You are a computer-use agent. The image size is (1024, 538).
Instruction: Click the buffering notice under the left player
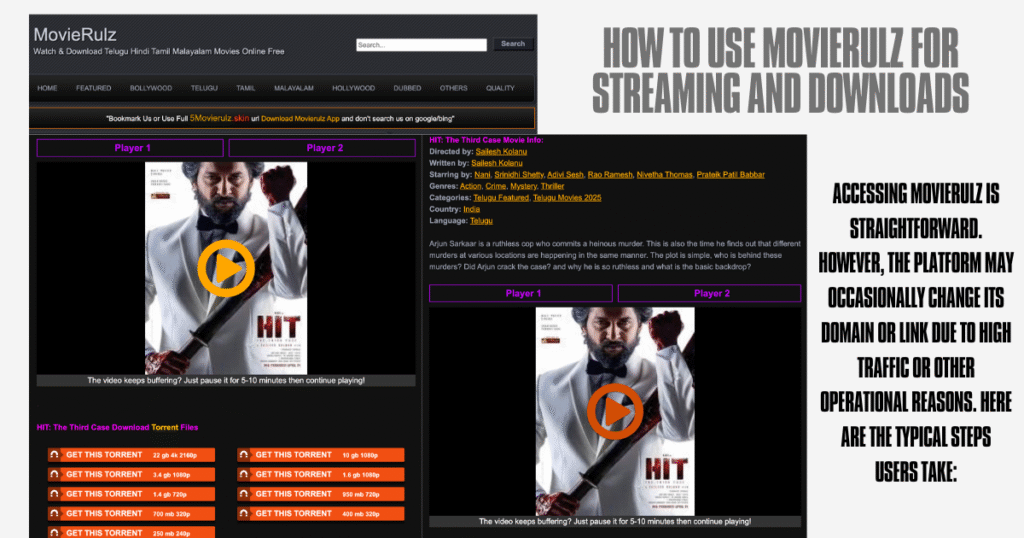point(226,381)
